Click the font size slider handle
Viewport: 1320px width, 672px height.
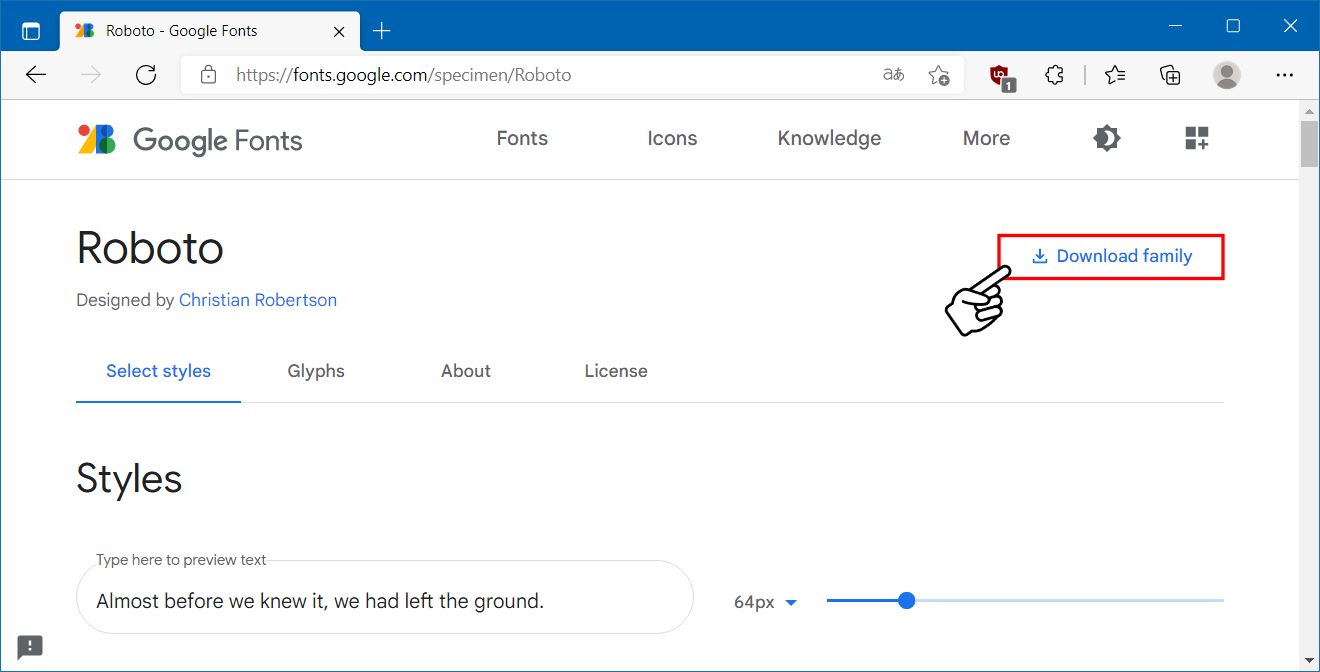[x=906, y=601]
